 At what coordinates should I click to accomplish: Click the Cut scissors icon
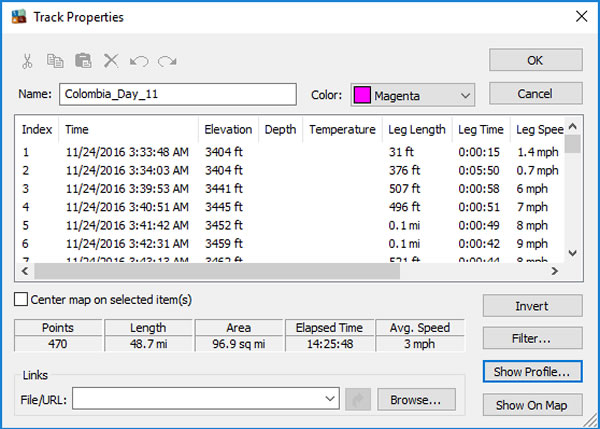point(27,61)
